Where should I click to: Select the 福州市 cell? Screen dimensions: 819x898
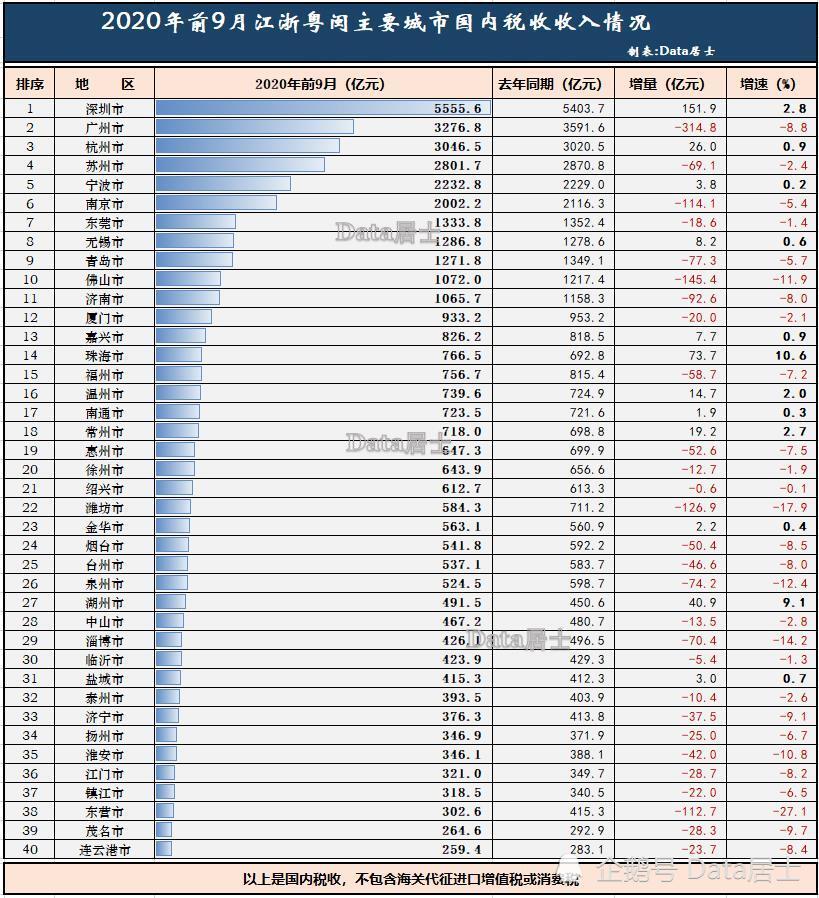pyautogui.click(x=105, y=375)
